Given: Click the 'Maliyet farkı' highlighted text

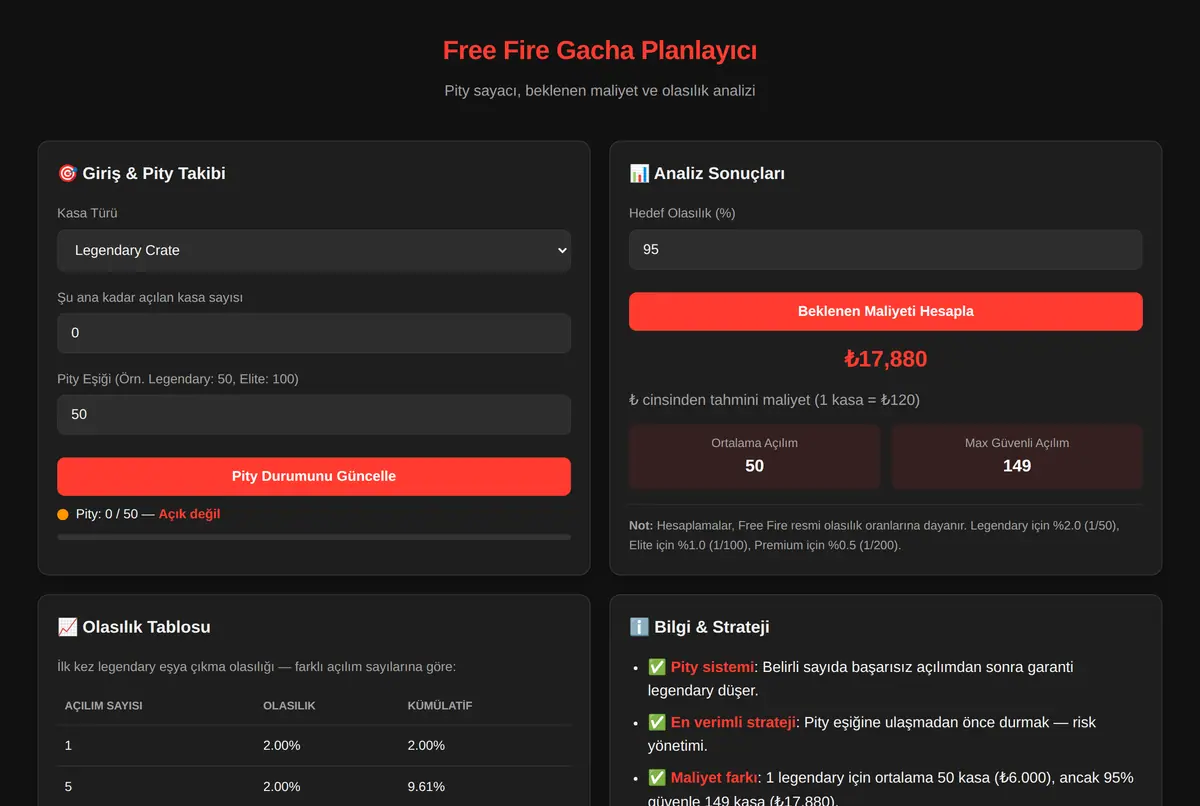Looking at the screenshot, I should (714, 777).
